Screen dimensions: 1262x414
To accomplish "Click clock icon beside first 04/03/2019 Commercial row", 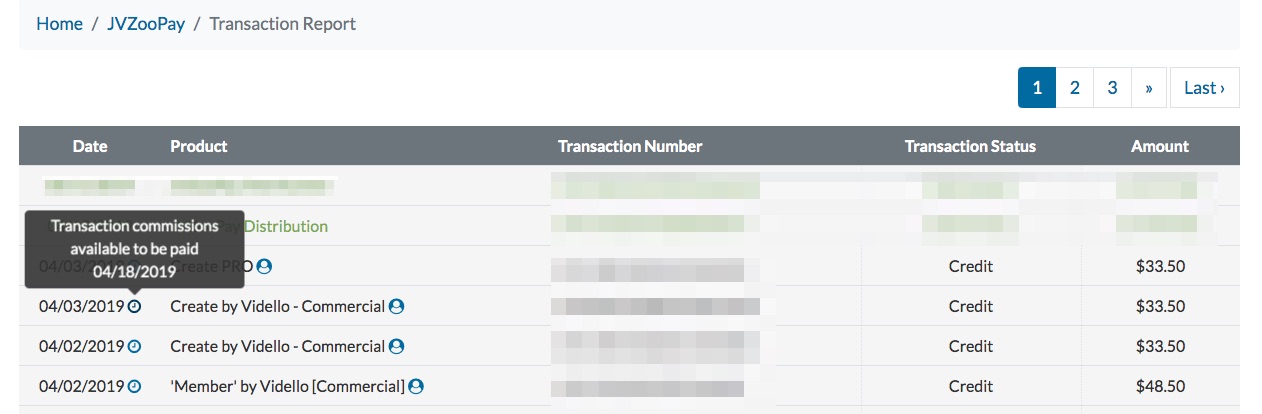I will (x=135, y=307).
